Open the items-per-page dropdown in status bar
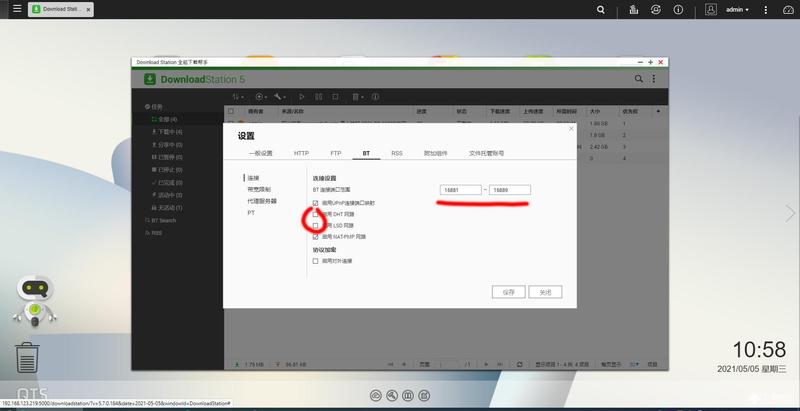This screenshot has height=411, width=800. coord(634,365)
